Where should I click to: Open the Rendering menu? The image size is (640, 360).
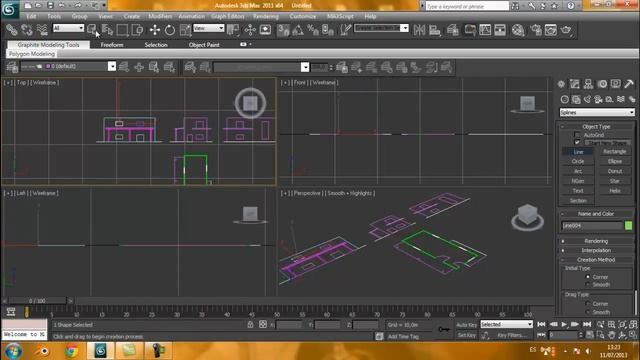click(x=266, y=16)
